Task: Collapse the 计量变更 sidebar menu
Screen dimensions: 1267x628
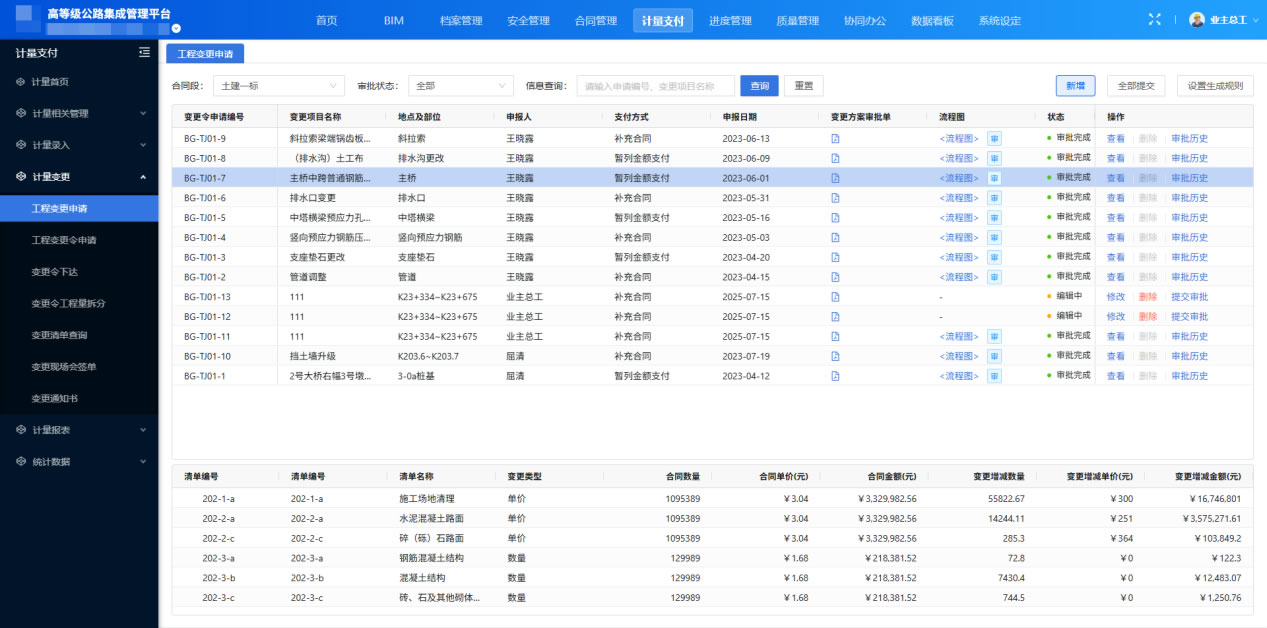Action: 79,177
